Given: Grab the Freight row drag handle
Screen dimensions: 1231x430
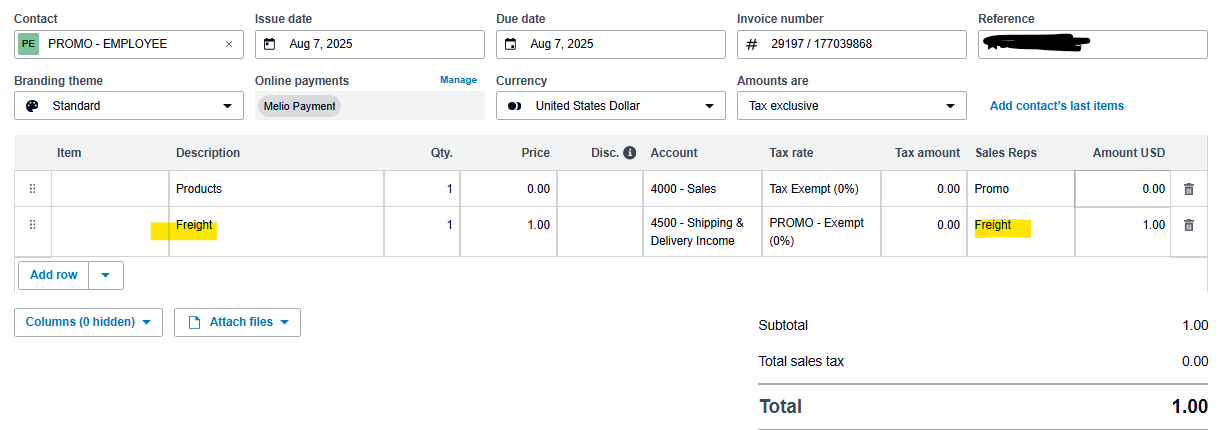Looking at the screenshot, I should (x=32, y=225).
